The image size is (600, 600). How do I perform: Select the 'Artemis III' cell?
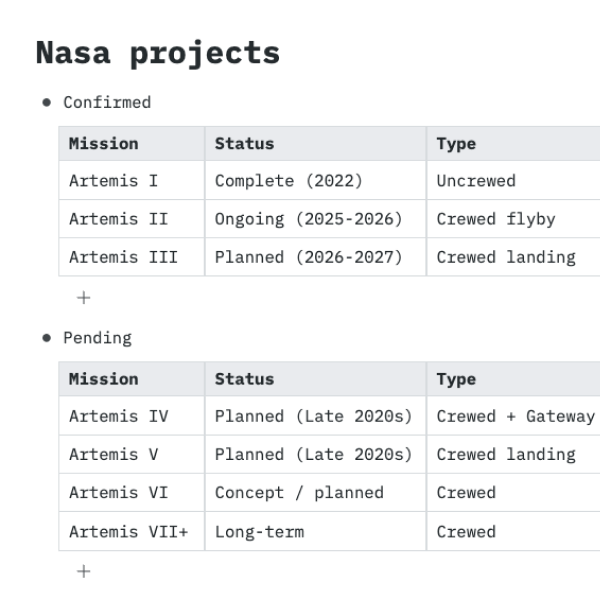tap(132, 257)
